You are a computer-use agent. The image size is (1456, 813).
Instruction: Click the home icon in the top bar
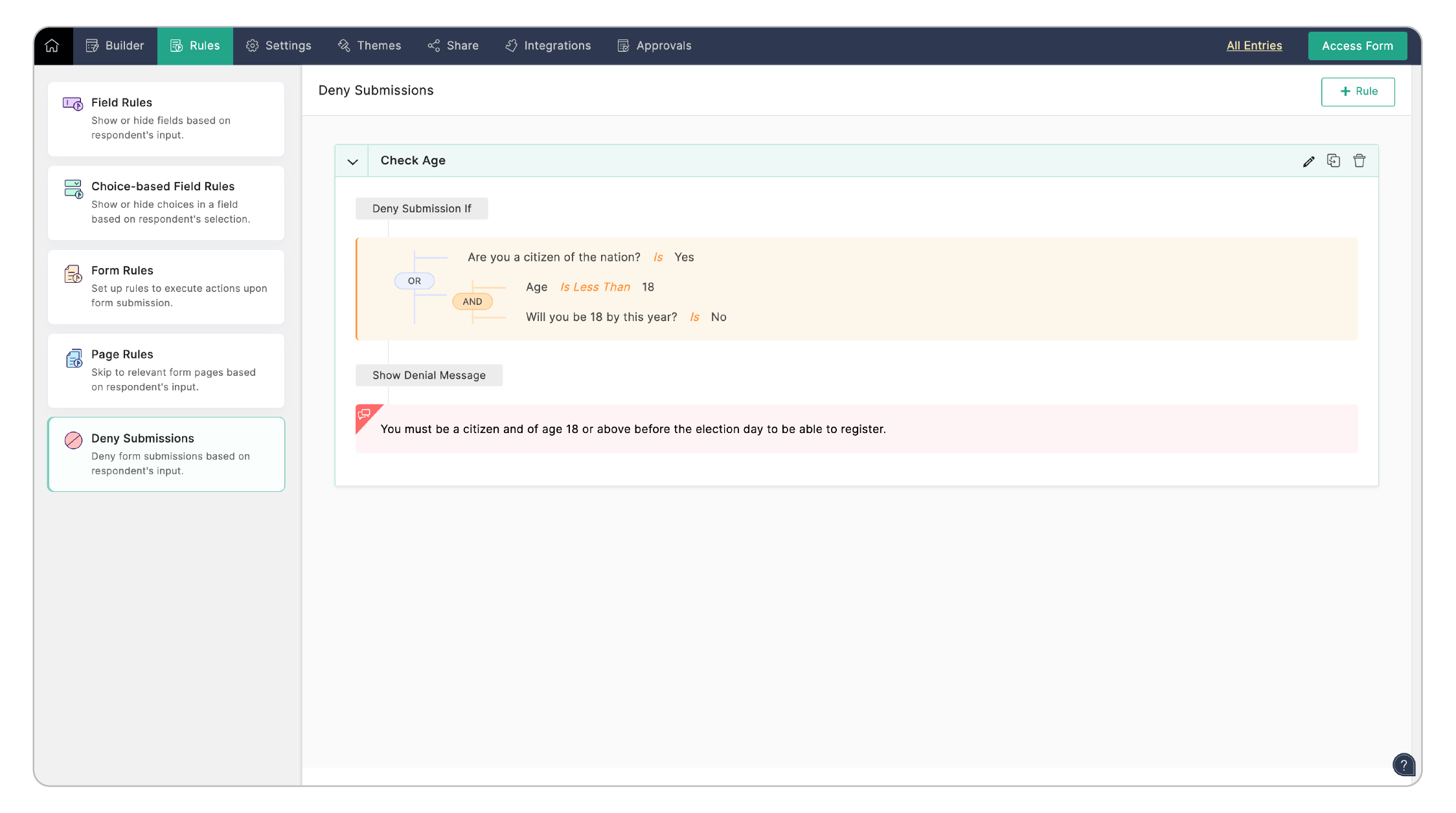click(52, 46)
